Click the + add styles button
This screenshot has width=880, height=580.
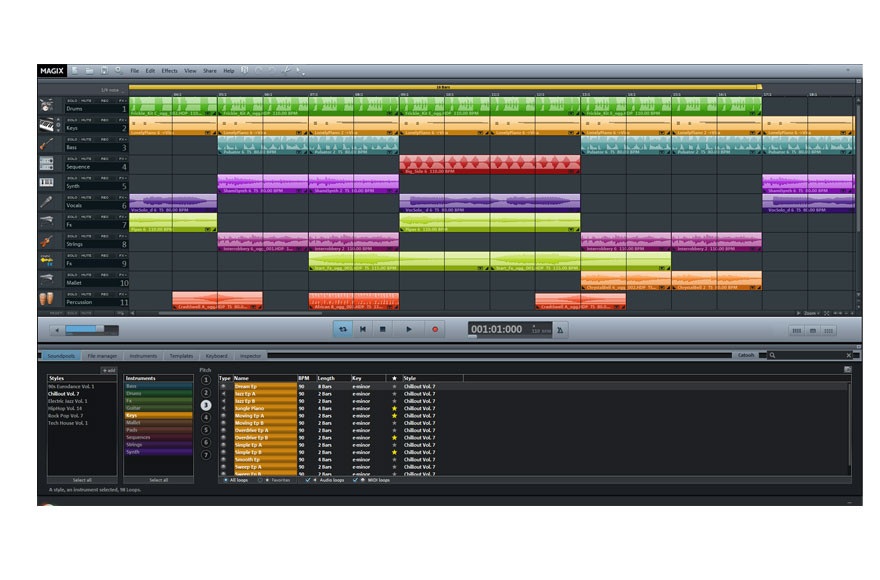coord(109,371)
